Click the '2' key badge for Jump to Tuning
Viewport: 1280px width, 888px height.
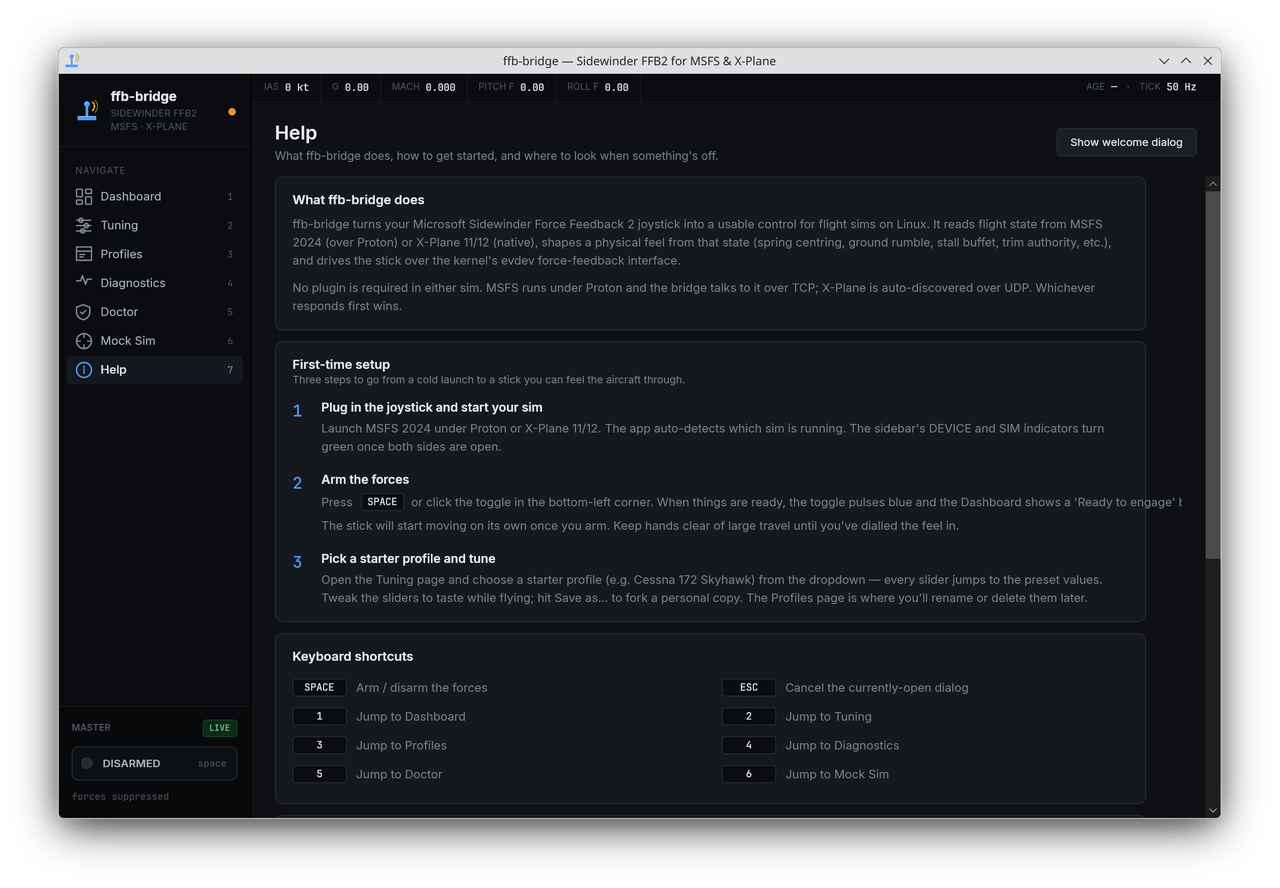pyautogui.click(x=749, y=717)
